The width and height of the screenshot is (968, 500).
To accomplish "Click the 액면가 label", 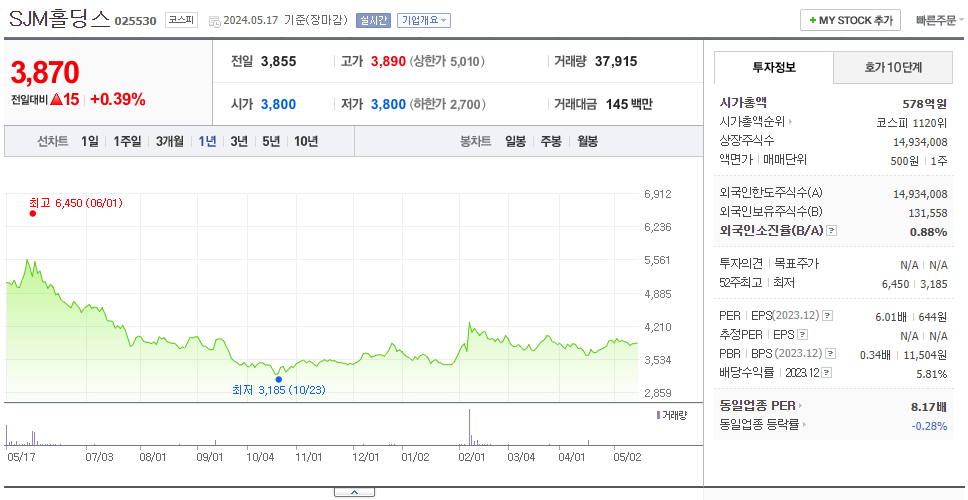I will [736, 160].
